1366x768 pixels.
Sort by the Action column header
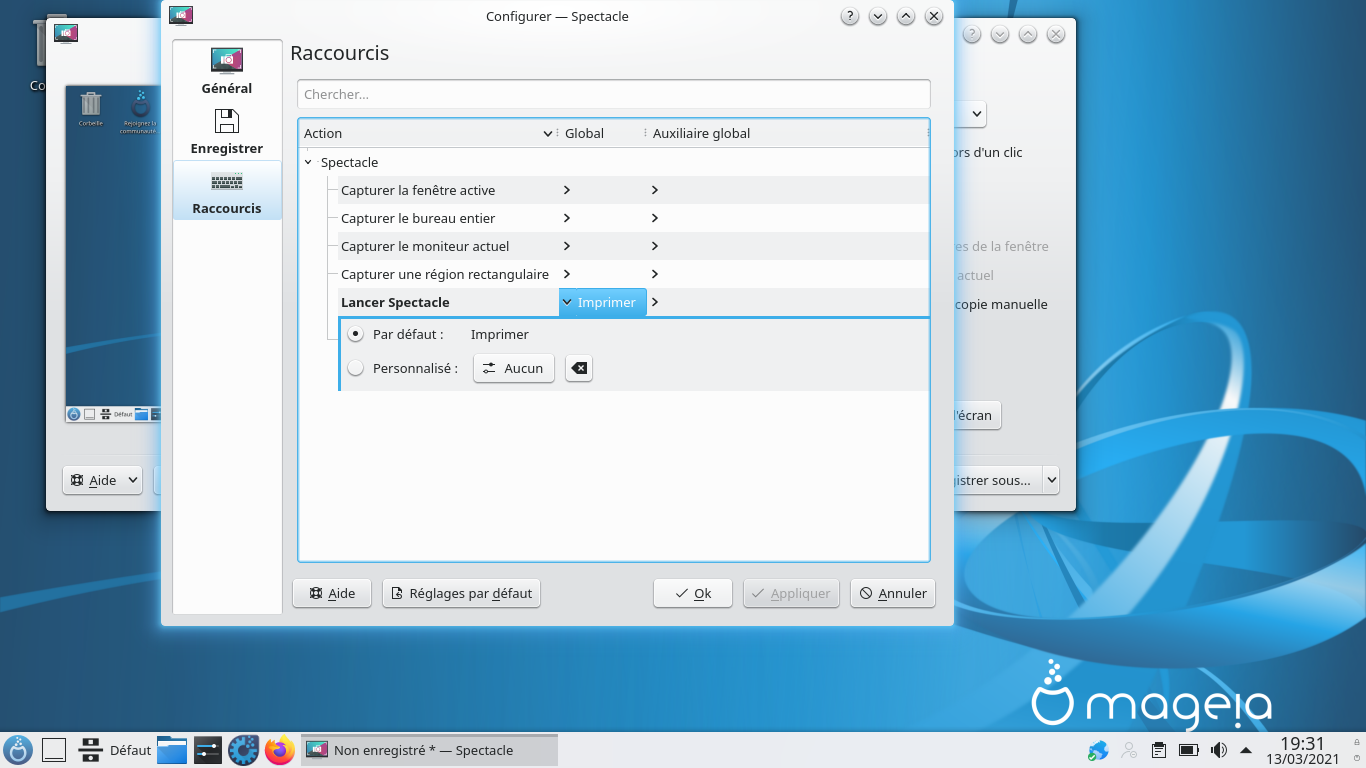pyautogui.click(x=427, y=133)
